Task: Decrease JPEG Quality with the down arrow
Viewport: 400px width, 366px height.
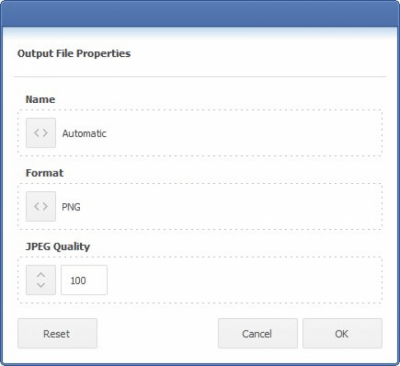Action: click(x=41, y=285)
